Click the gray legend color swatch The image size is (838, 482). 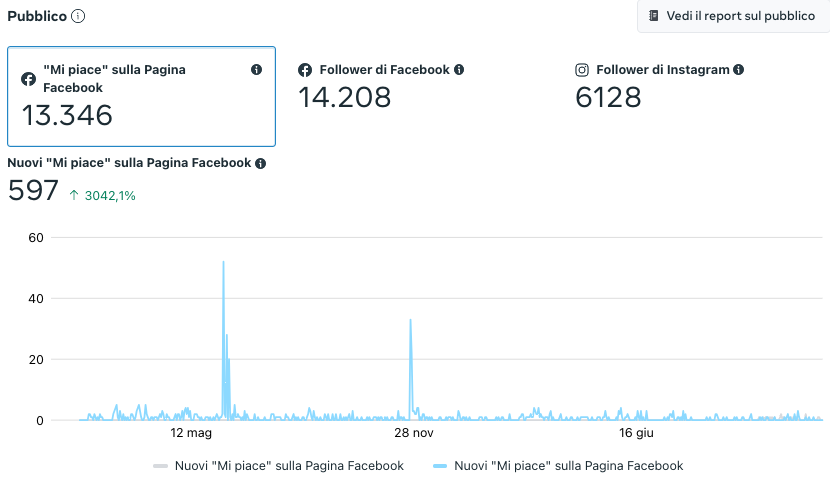pos(160,466)
